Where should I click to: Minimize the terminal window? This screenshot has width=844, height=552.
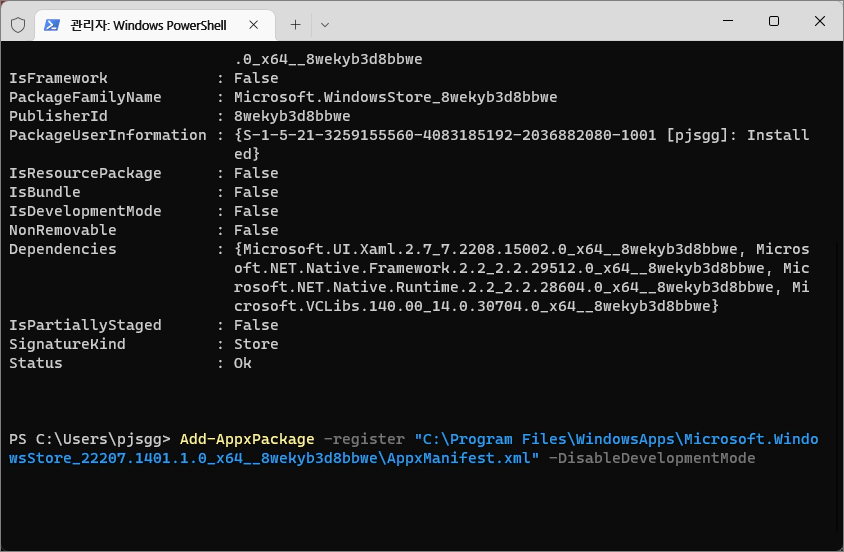click(728, 21)
